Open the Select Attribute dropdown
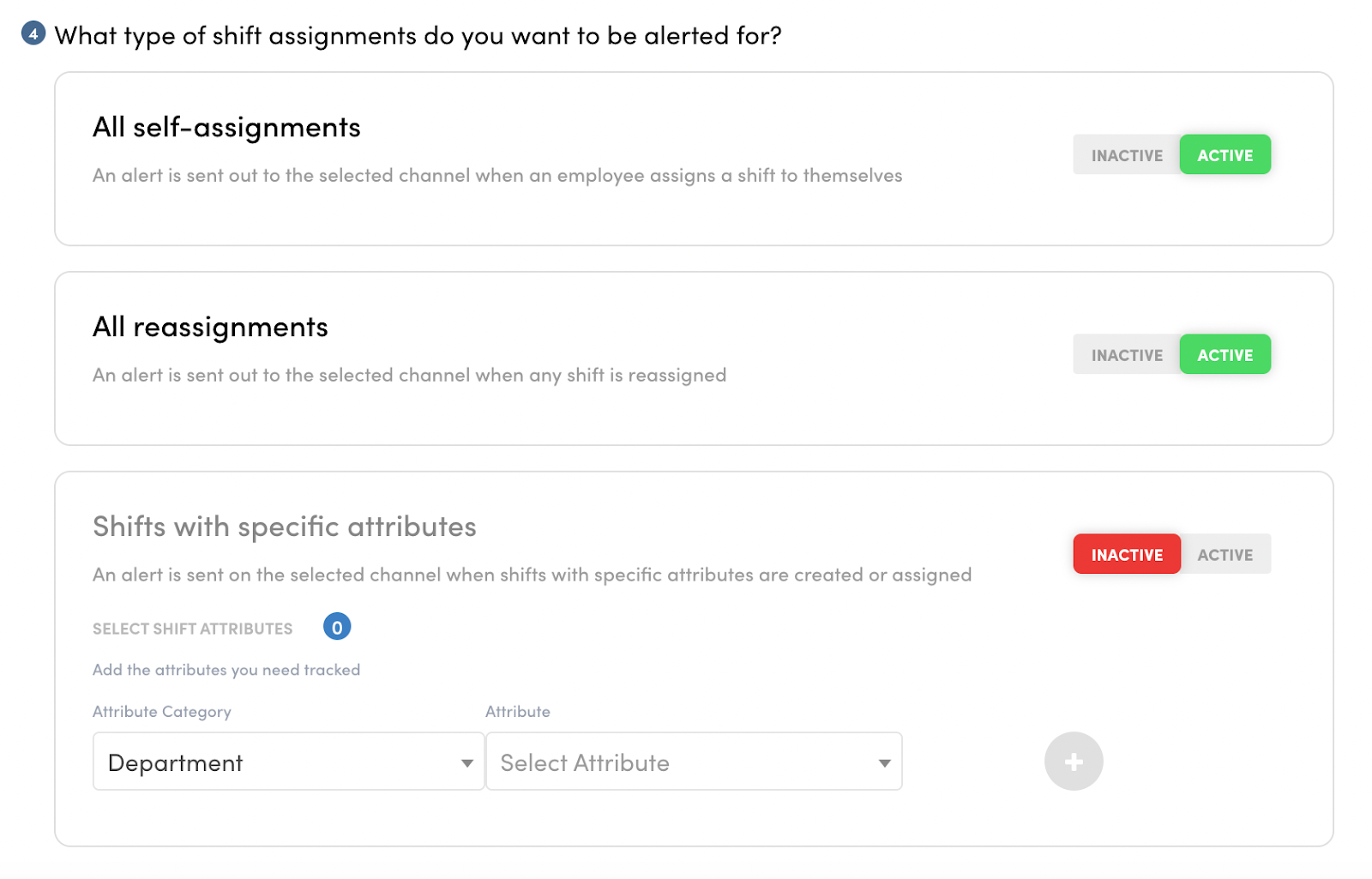The height and width of the screenshot is (879, 1372). (693, 762)
